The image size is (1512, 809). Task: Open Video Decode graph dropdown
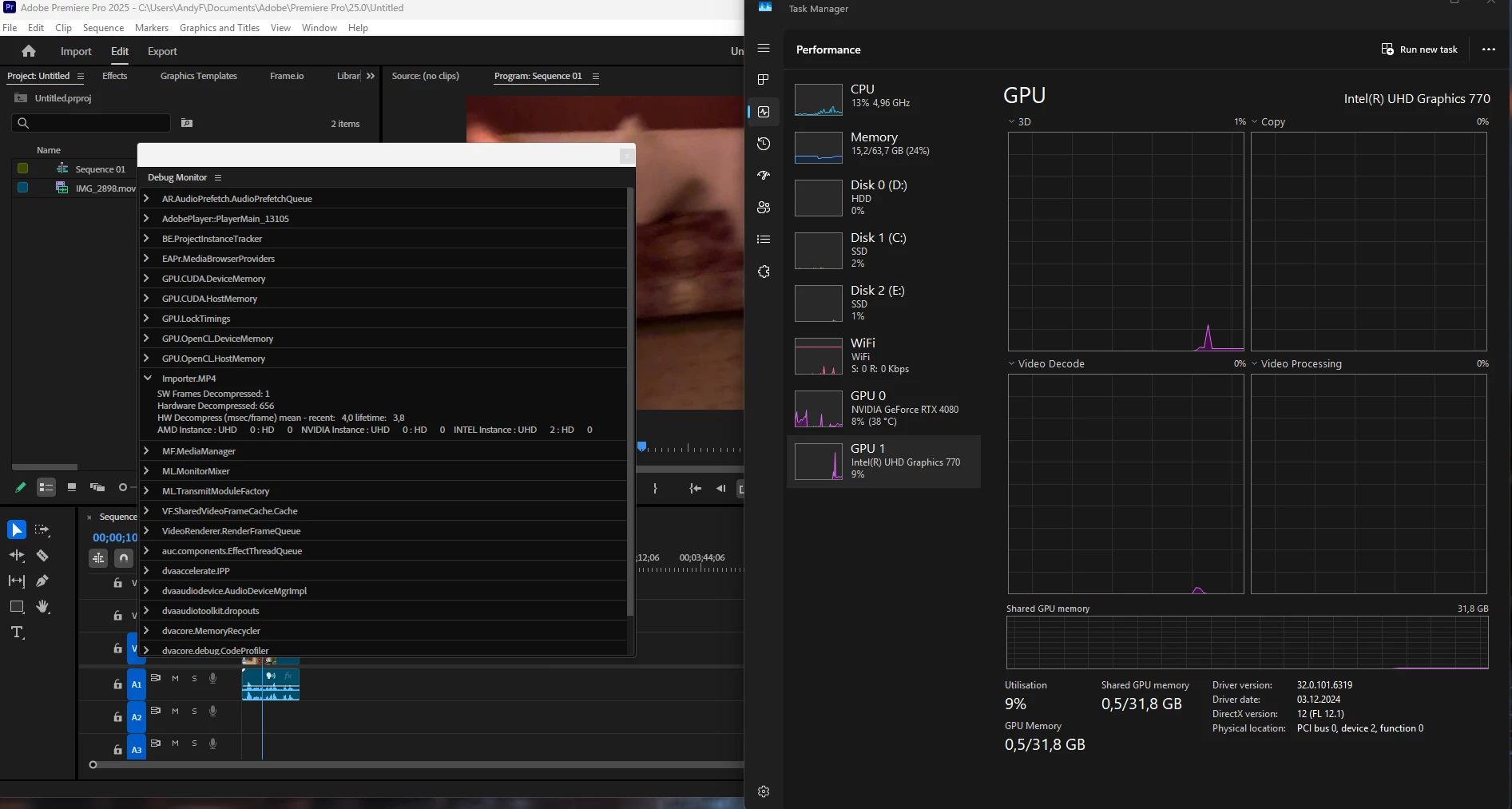[1011, 363]
